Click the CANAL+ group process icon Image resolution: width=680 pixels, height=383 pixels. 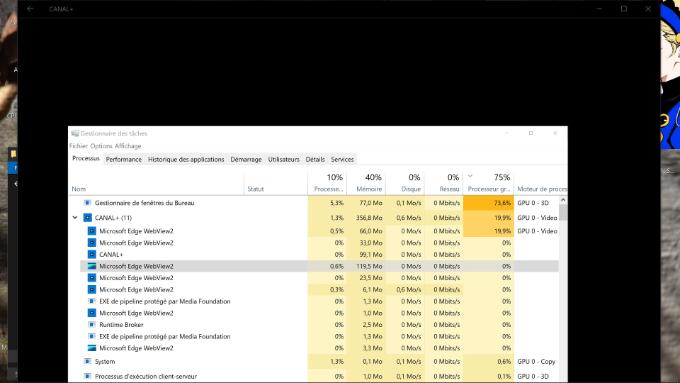[x=88, y=218]
